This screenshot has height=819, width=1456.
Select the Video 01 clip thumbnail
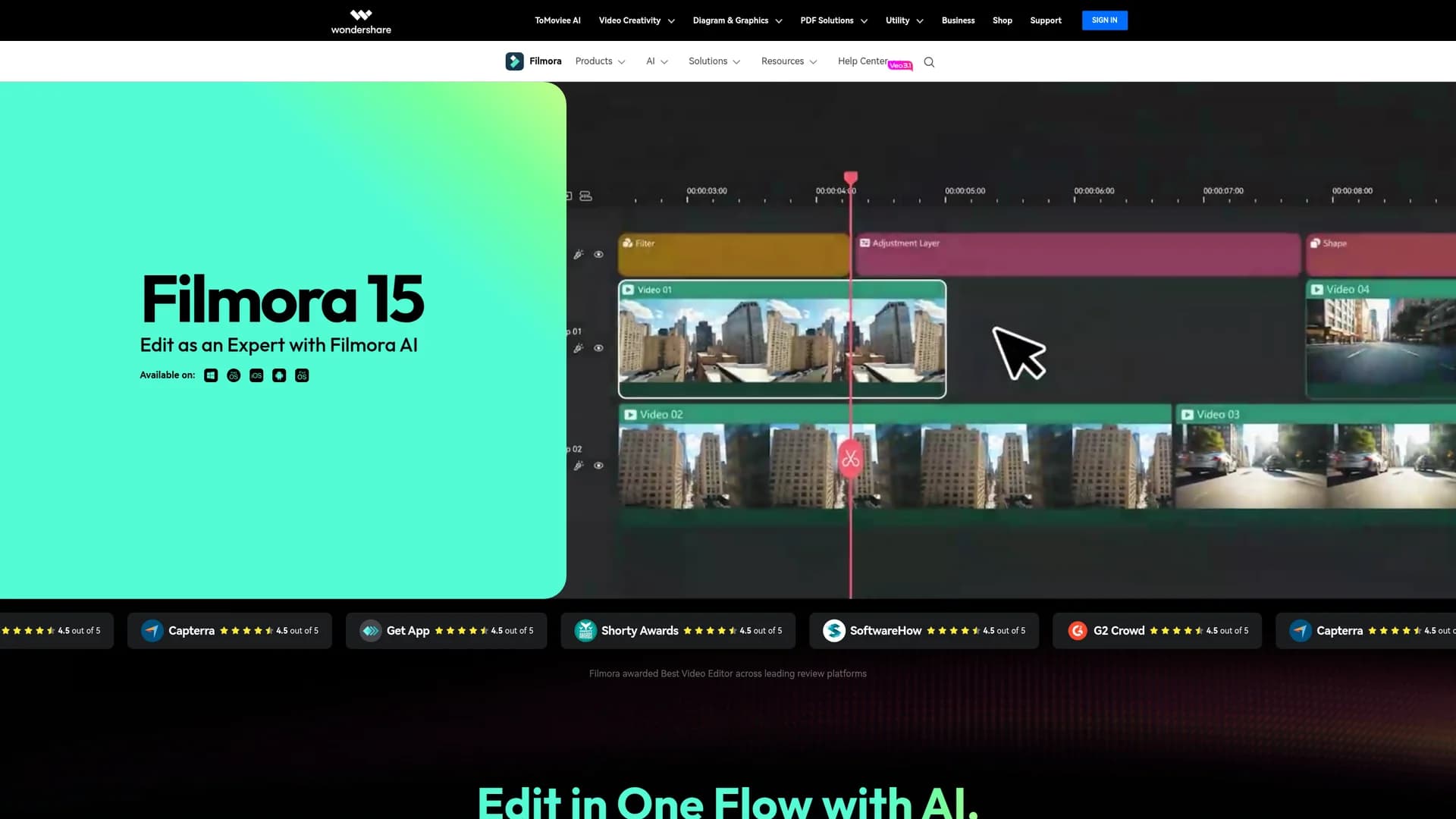tap(782, 340)
